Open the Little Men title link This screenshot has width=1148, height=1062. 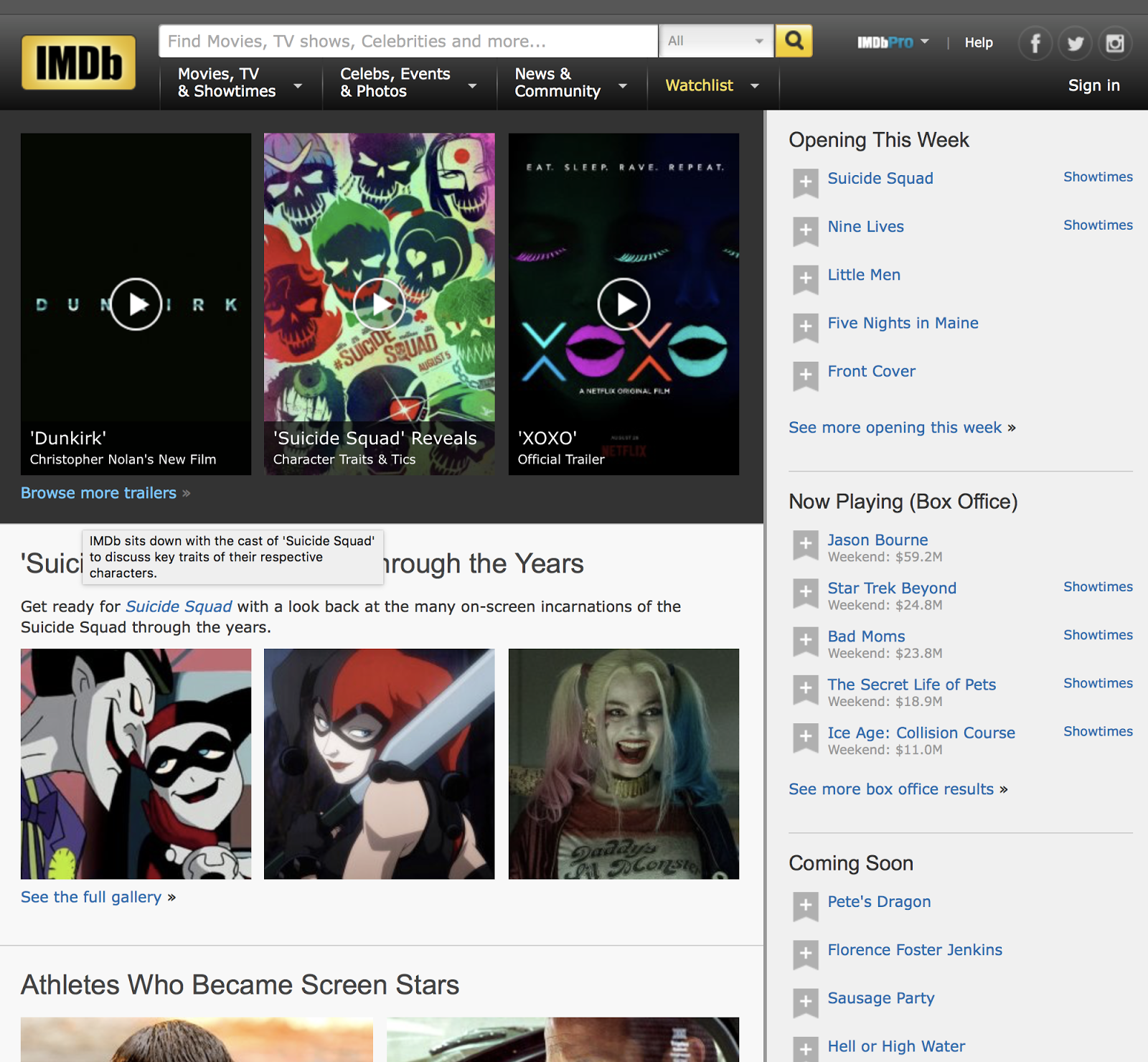[x=864, y=275]
